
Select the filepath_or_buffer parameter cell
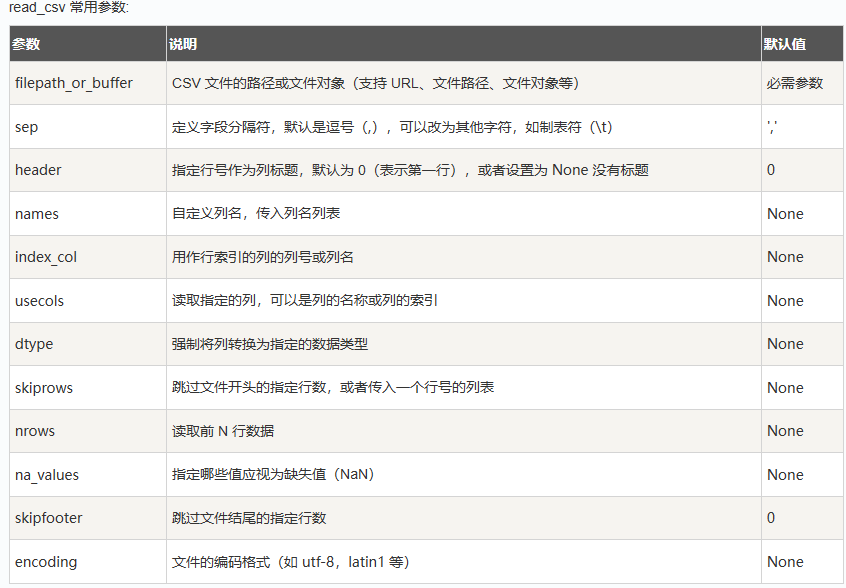[74, 83]
